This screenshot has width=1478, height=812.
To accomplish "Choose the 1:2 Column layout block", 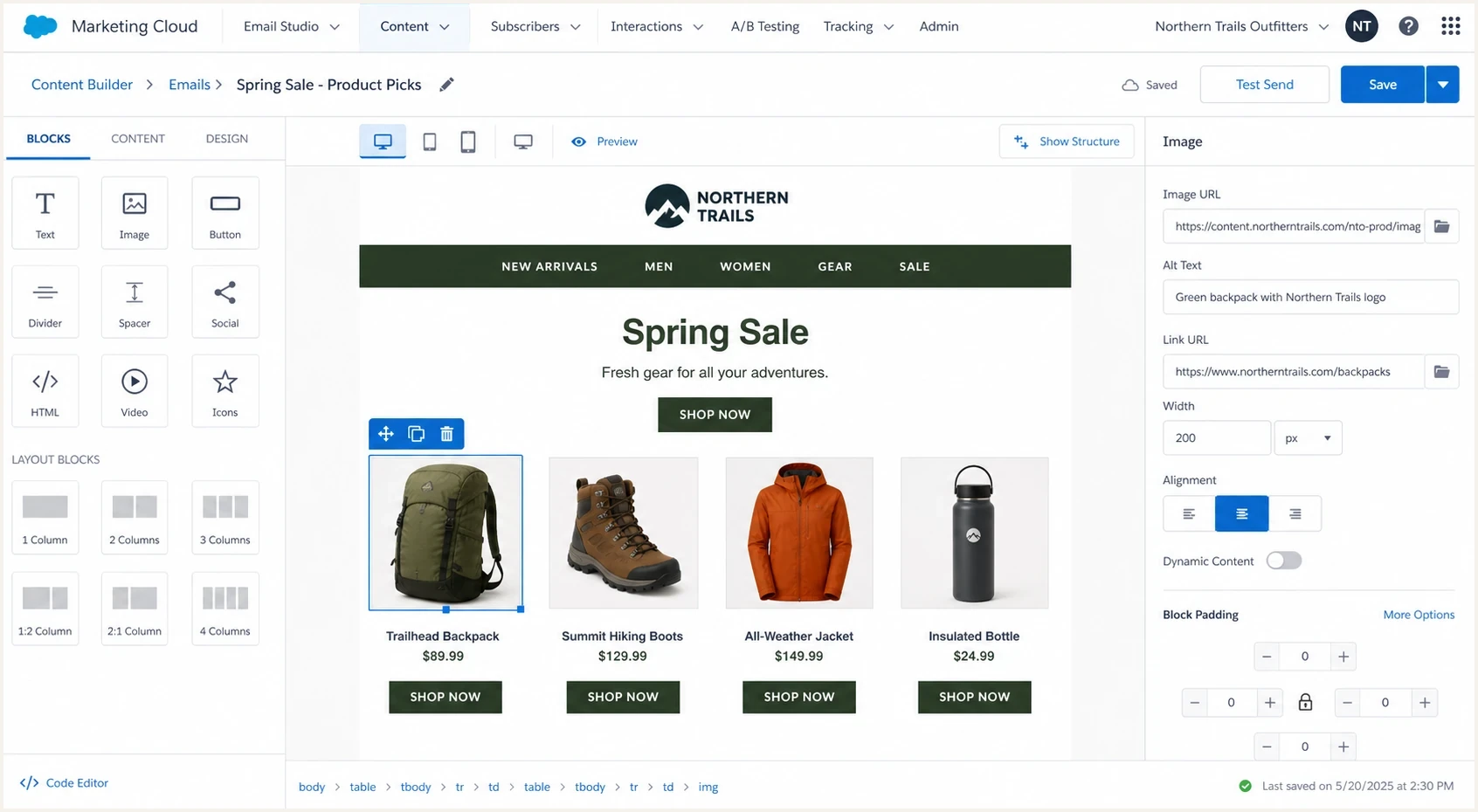I will [45, 609].
